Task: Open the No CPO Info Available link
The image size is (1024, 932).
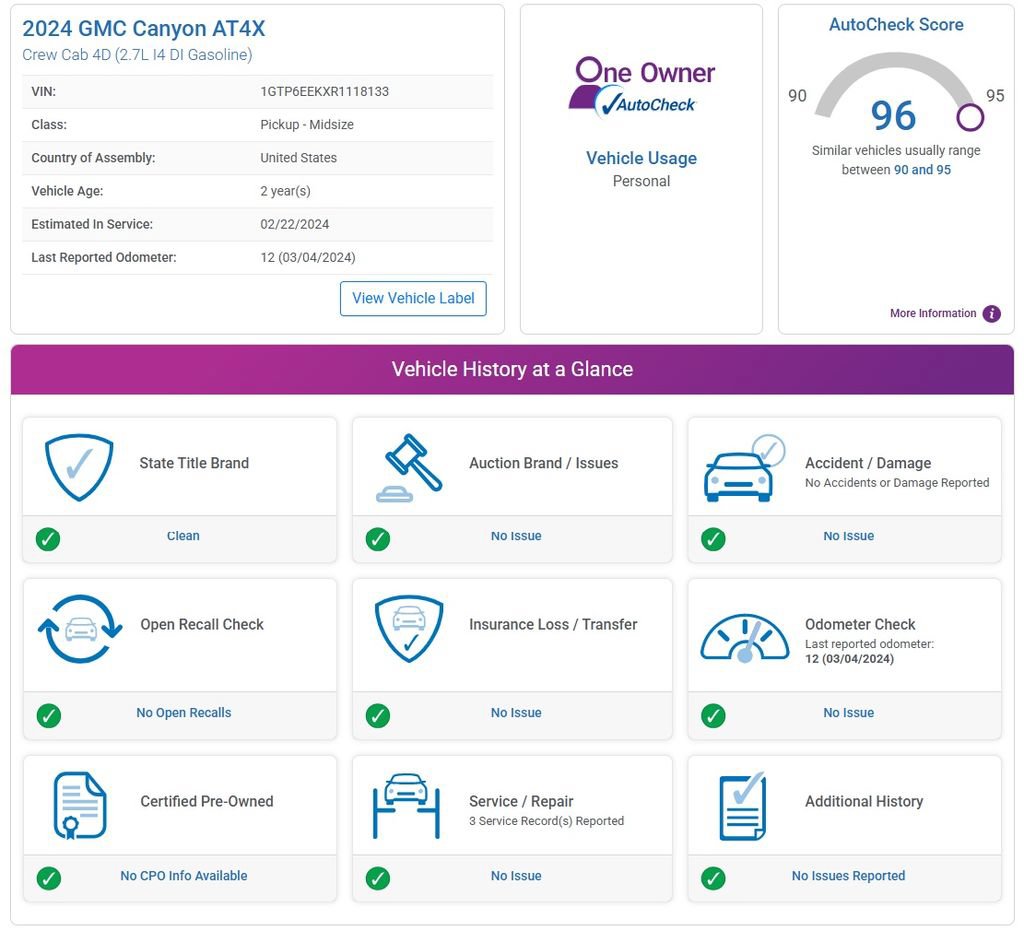Action: tap(184, 876)
